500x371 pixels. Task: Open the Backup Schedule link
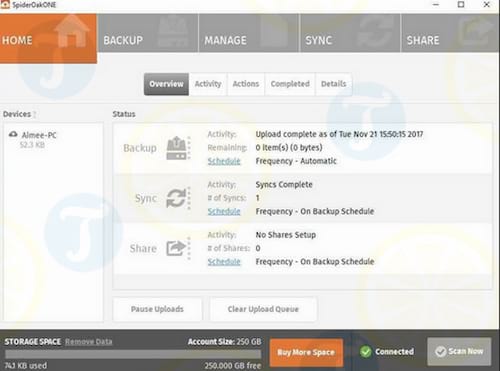click(x=224, y=161)
